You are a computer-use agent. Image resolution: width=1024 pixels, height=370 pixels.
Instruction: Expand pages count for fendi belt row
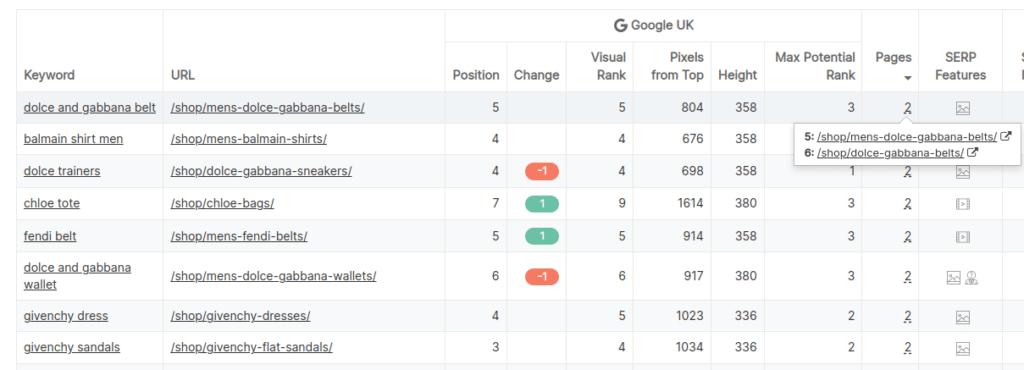pos(907,236)
